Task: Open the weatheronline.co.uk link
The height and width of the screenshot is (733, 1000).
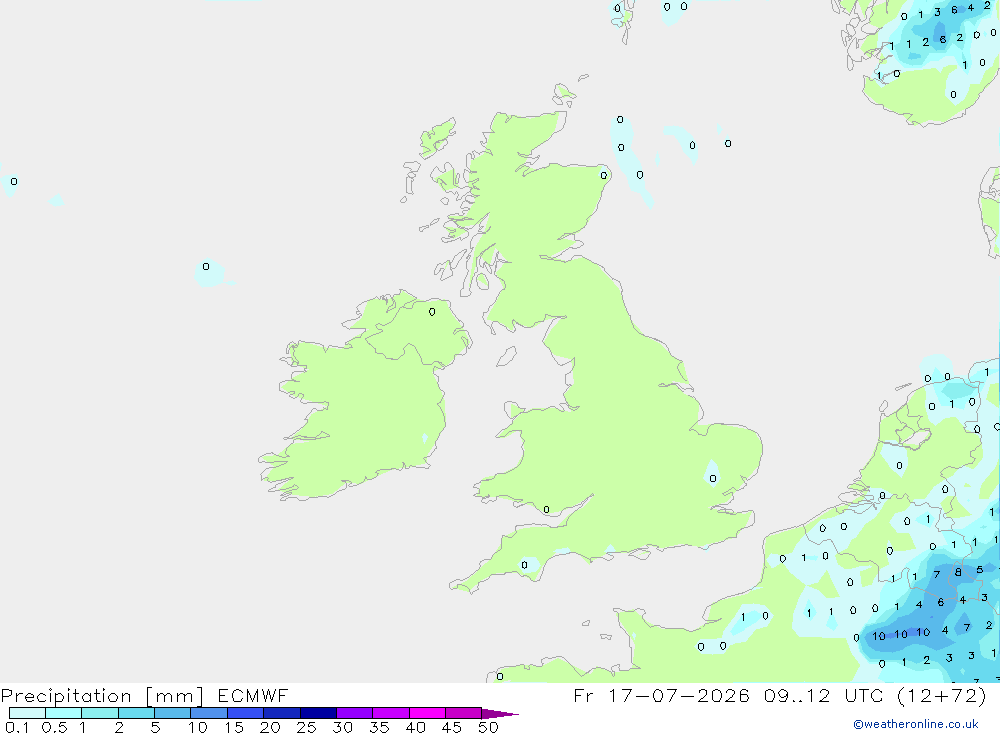Action: tap(916, 724)
